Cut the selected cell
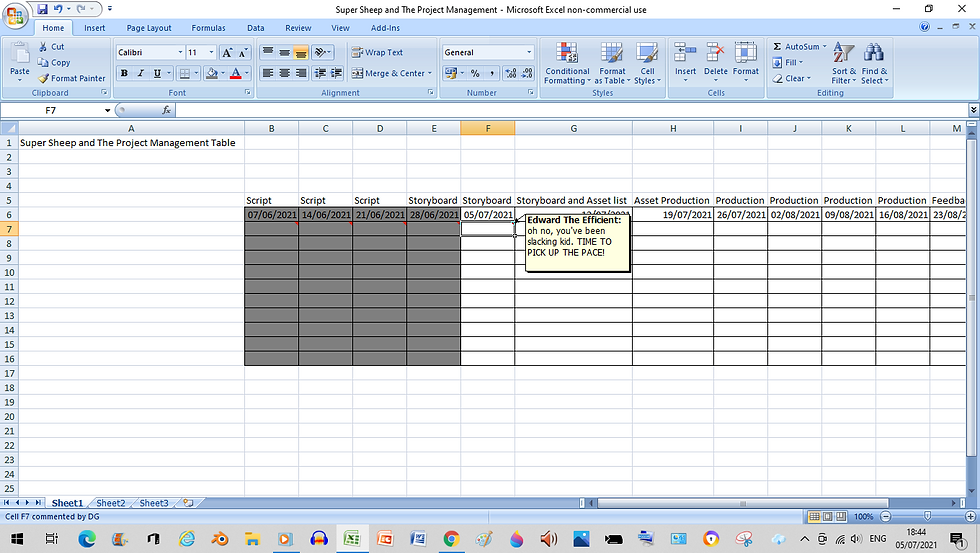The height and width of the screenshot is (553, 980). [x=51, y=47]
